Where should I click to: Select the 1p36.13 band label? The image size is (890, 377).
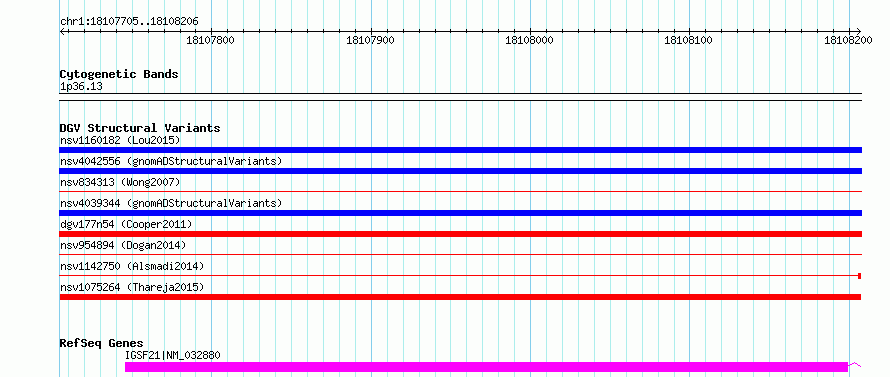pyautogui.click(x=81, y=87)
